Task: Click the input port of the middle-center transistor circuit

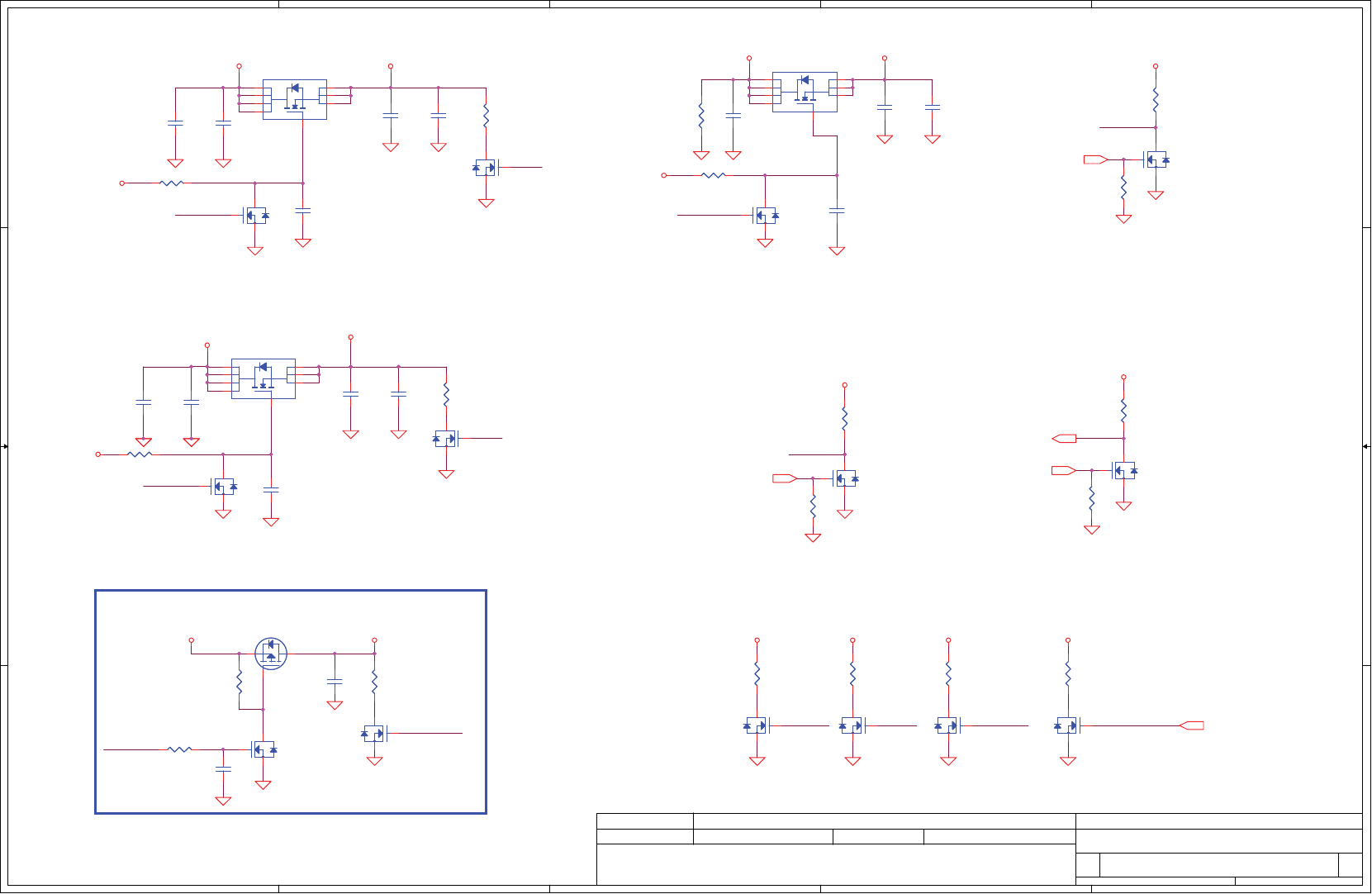Action: [x=785, y=478]
